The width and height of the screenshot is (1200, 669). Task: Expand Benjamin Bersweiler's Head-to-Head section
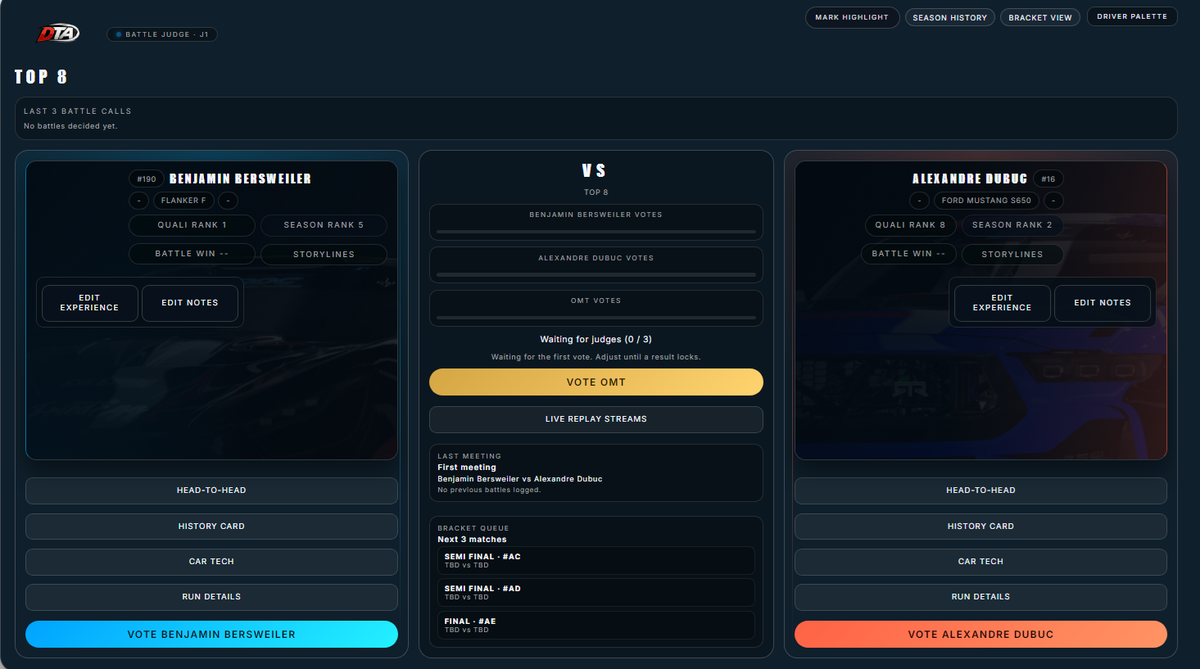pos(211,490)
